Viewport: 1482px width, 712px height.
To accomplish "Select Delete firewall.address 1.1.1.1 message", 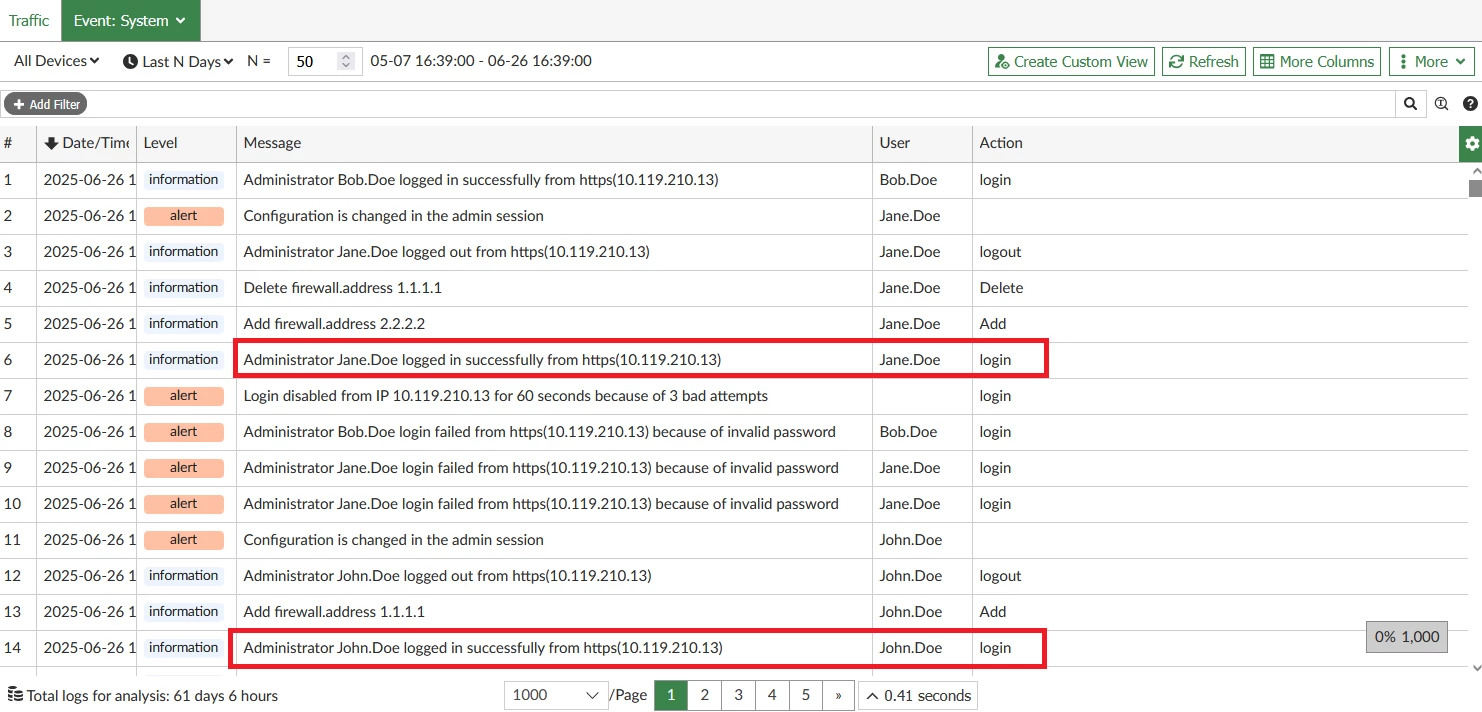I will point(343,288).
